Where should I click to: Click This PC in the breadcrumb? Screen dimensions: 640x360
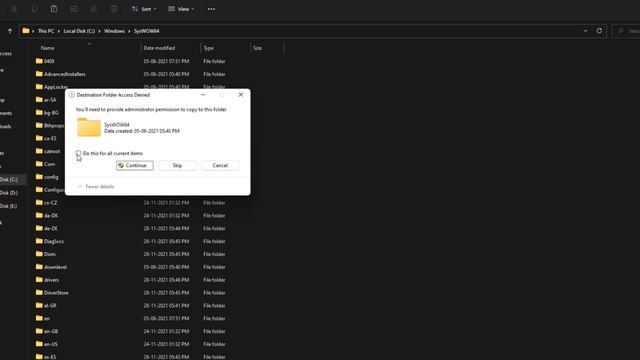(x=46, y=31)
